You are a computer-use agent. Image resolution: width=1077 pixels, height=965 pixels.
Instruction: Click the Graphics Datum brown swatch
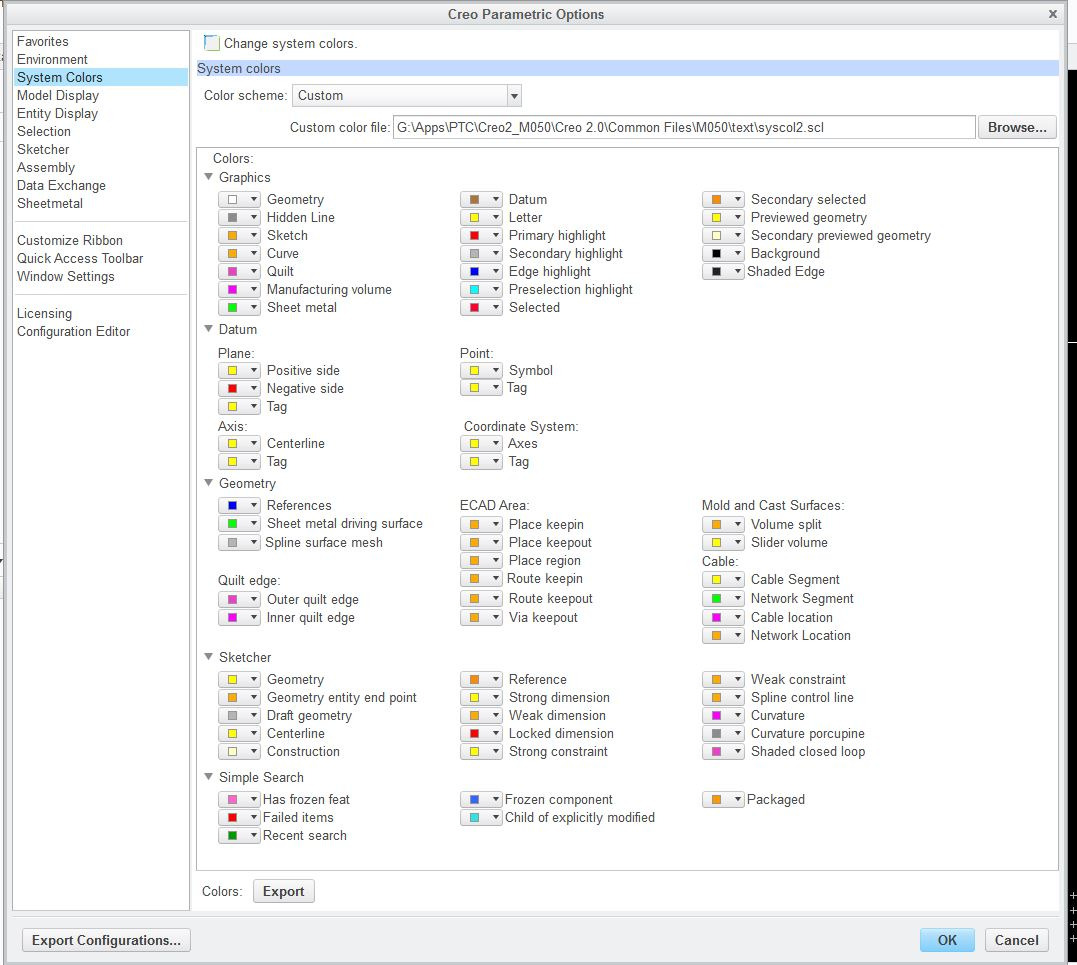(475, 199)
